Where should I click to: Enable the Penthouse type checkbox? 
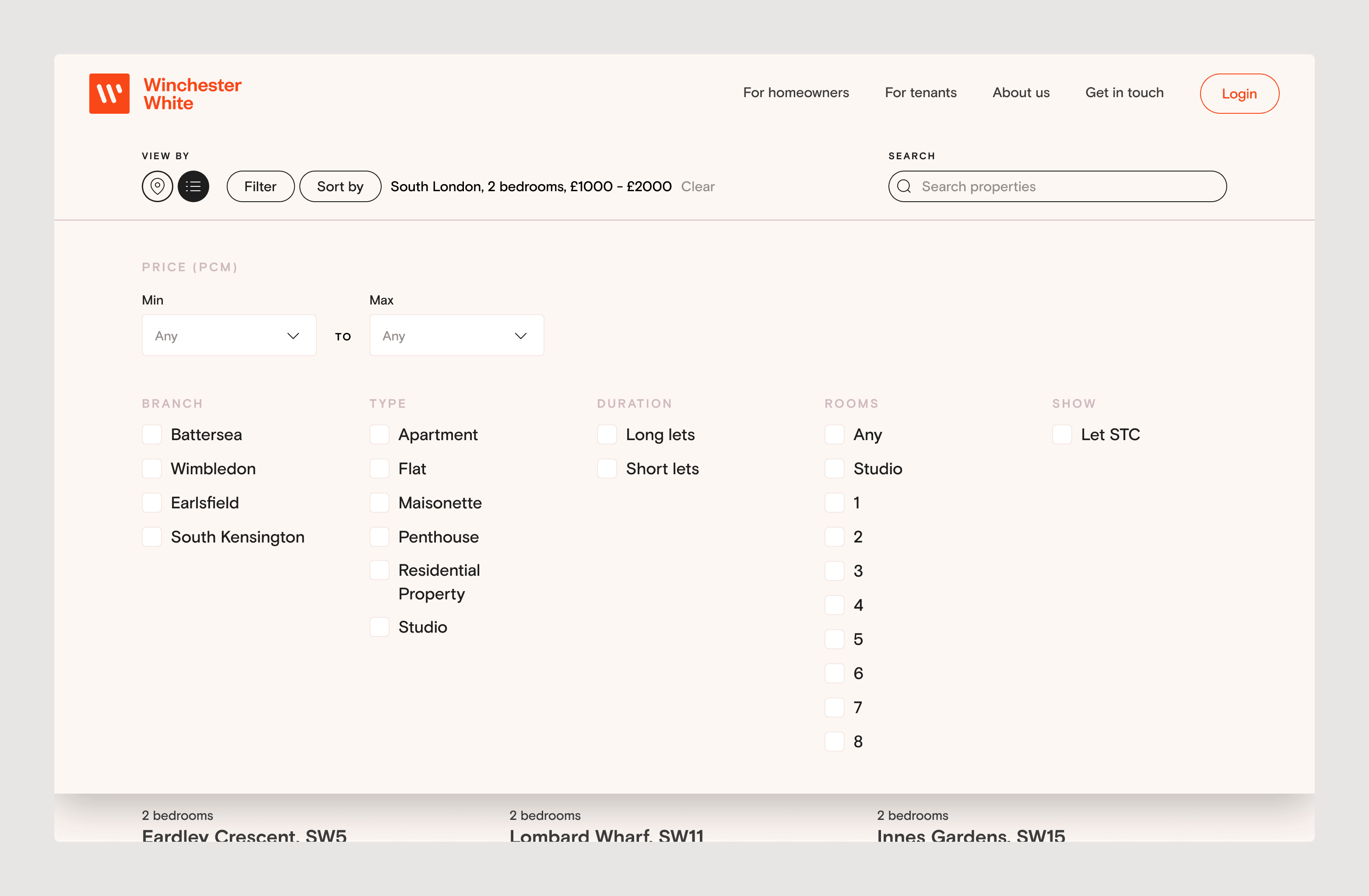click(x=379, y=536)
